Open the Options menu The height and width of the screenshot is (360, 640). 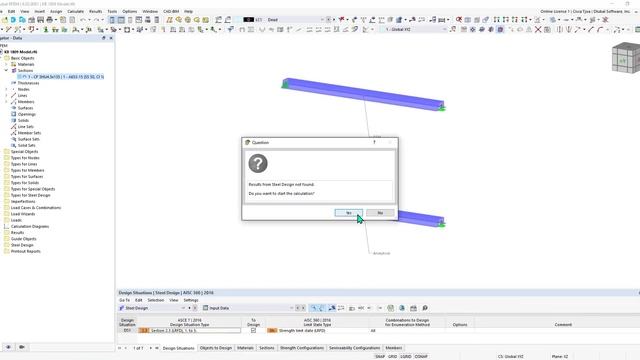pyautogui.click(x=130, y=11)
